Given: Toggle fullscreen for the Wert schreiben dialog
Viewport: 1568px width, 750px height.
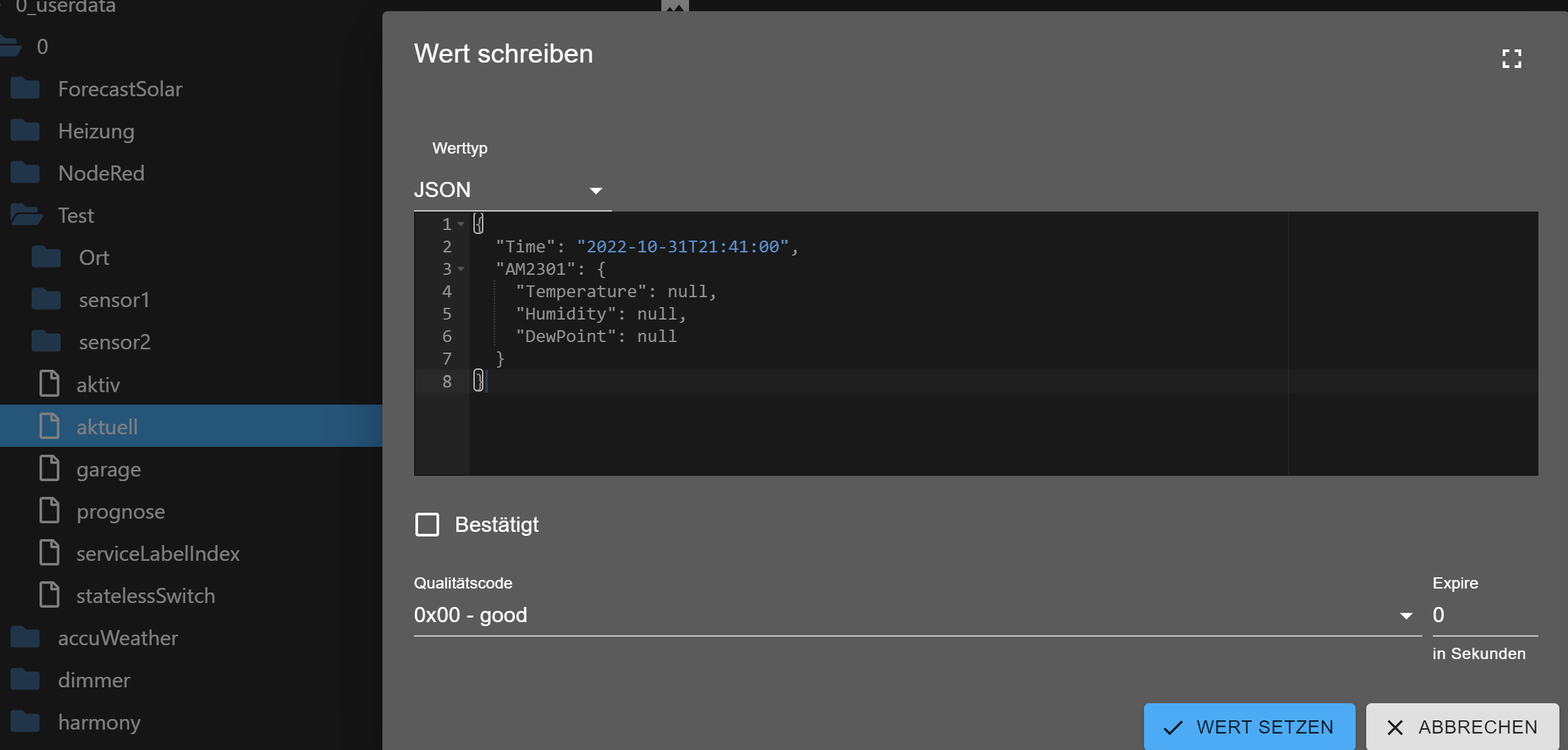Looking at the screenshot, I should 1511,59.
